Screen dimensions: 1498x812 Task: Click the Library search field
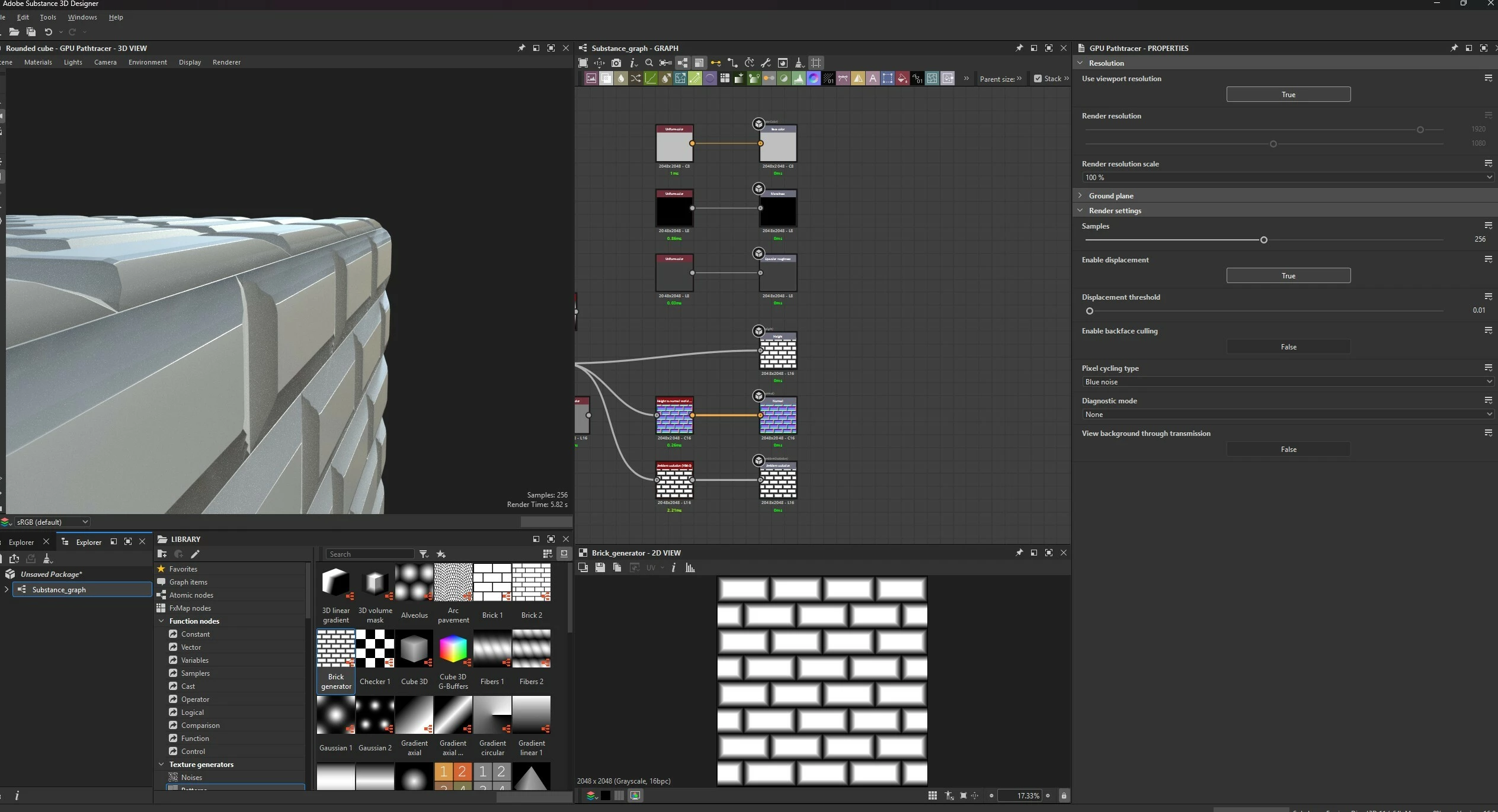[370, 554]
